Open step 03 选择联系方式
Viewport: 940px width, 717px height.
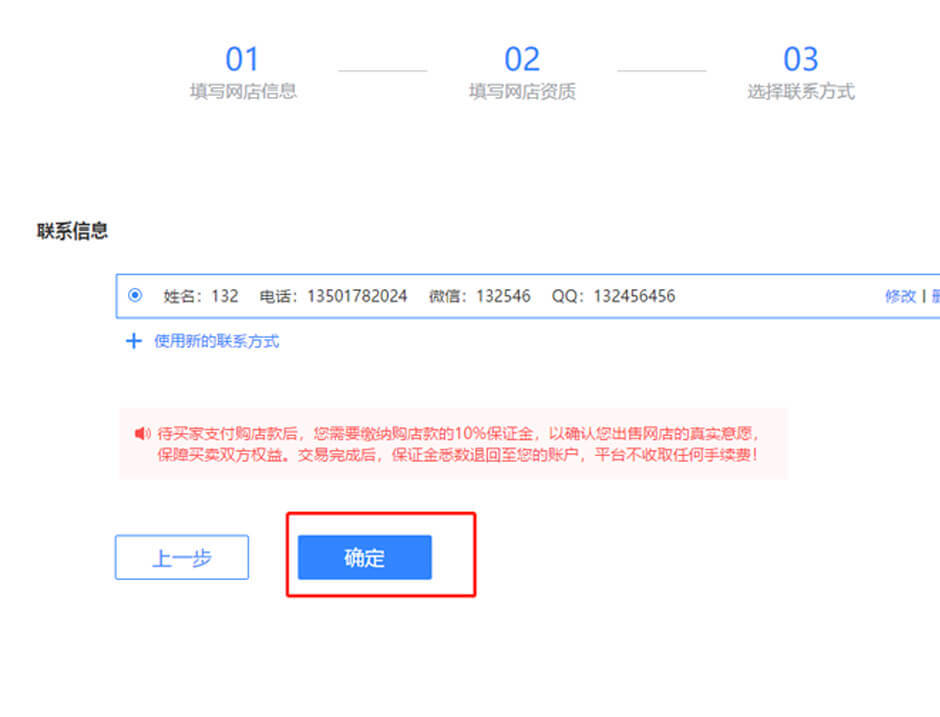[x=801, y=73]
